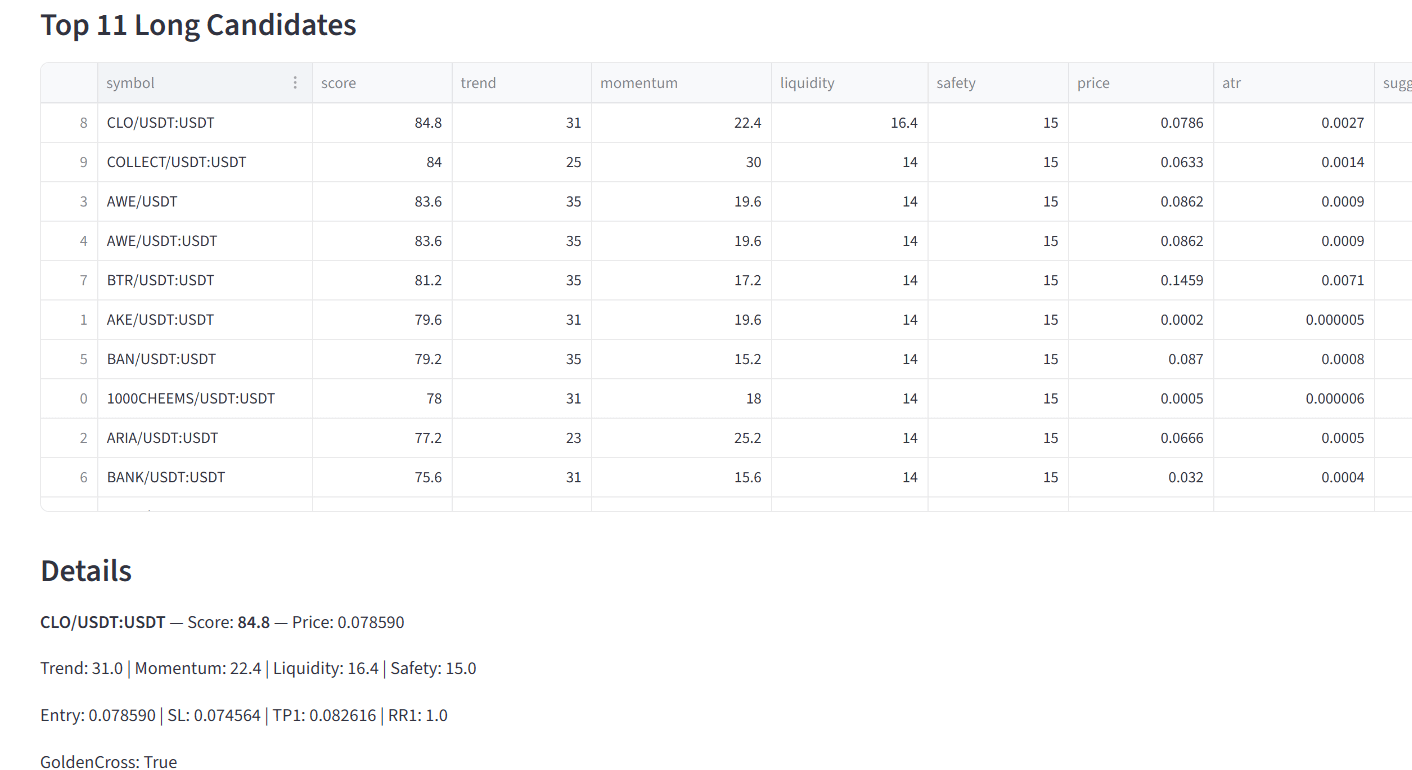Select the CLO/USDT:USDT symbol cell

(x=161, y=123)
